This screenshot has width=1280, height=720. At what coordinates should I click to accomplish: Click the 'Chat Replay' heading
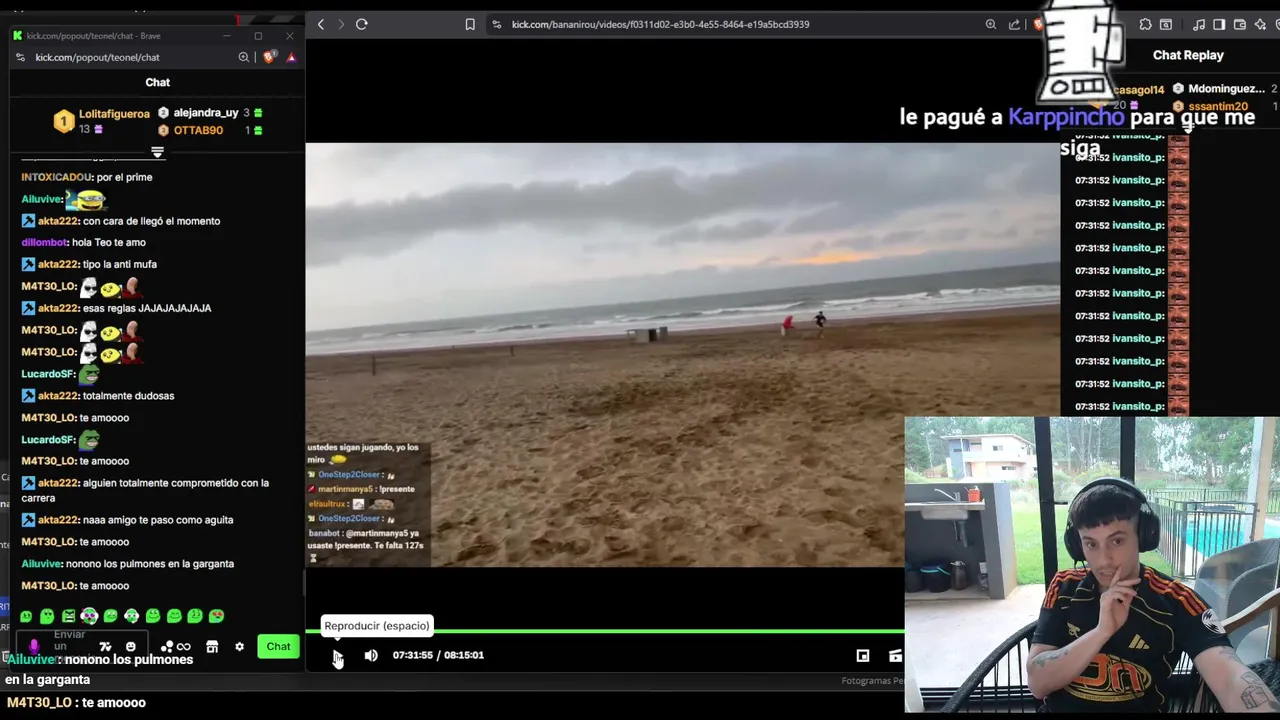(x=1188, y=55)
